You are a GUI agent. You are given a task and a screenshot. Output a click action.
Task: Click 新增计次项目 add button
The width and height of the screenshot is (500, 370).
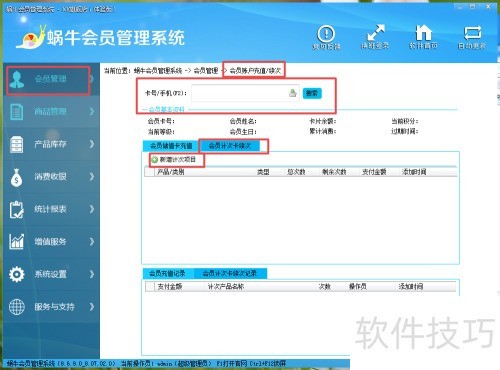(x=174, y=160)
